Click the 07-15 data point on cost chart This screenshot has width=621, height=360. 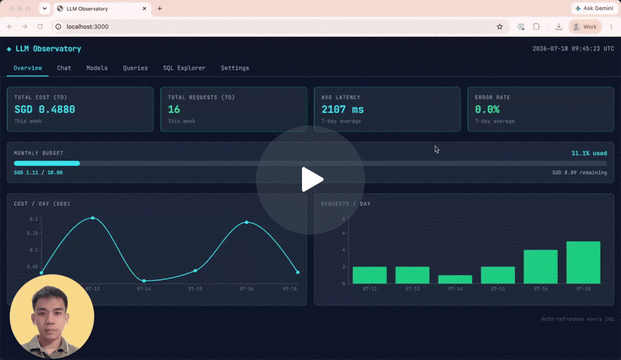click(x=195, y=270)
